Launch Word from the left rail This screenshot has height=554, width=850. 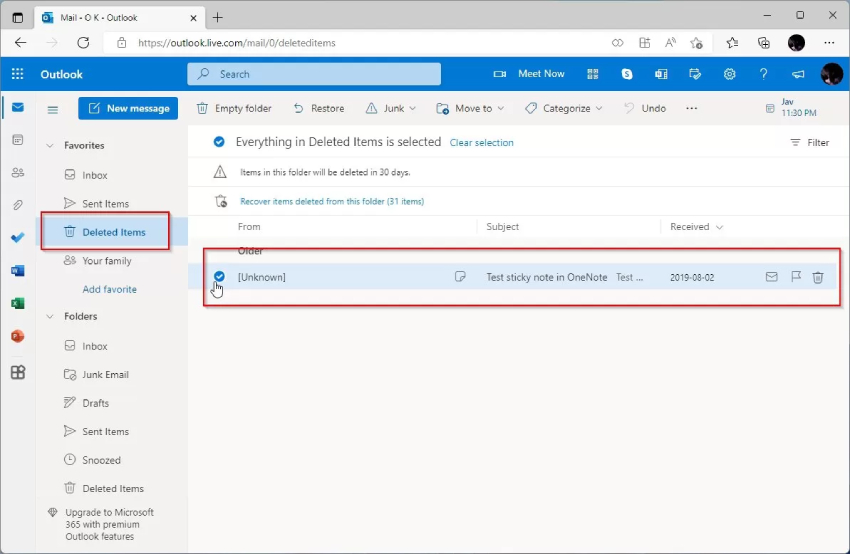coord(17,270)
